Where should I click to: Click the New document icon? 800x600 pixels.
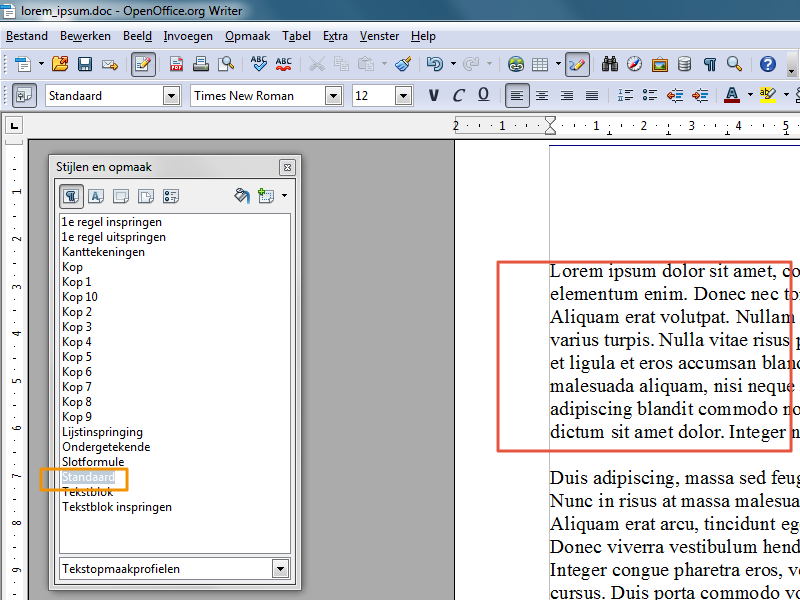[22, 64]
